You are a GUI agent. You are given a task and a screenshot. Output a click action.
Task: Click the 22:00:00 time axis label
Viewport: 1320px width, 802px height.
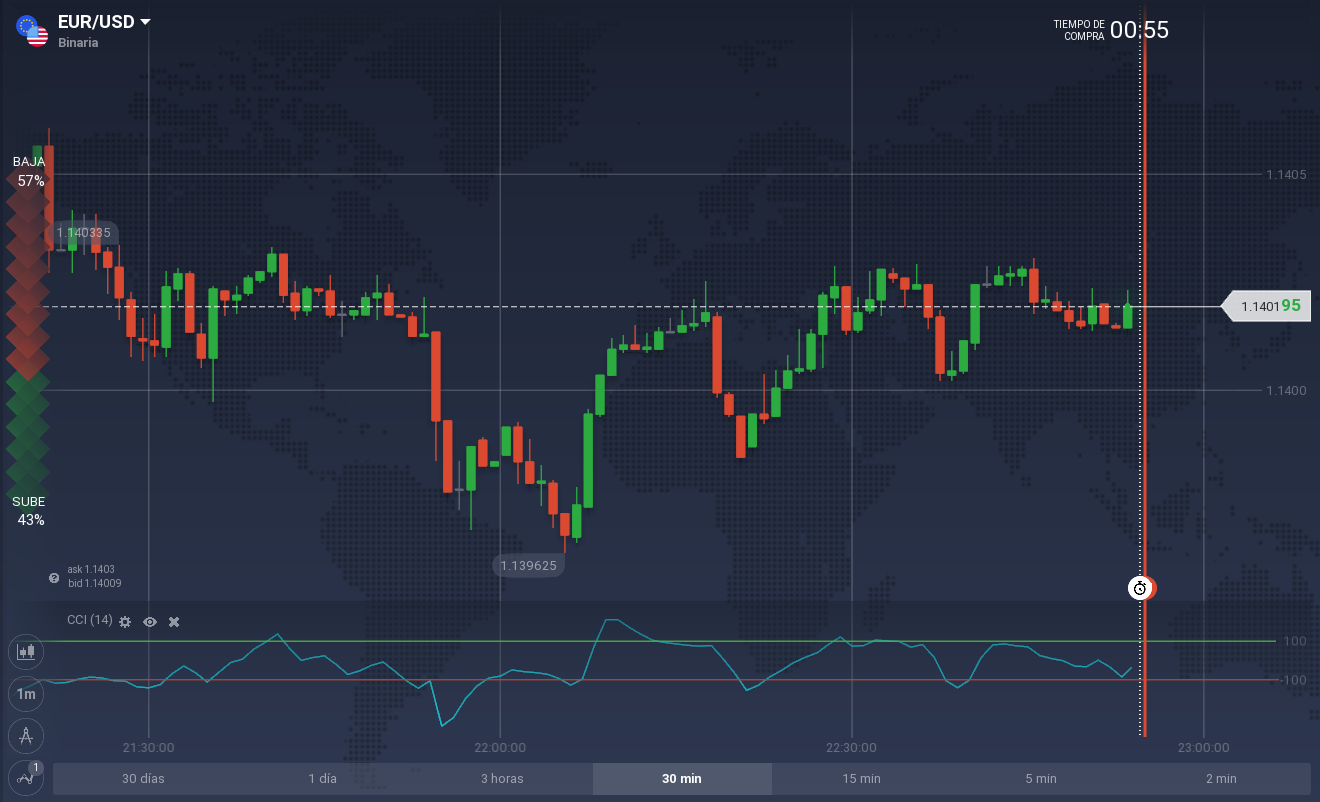pyautogui.click(x=500, y=747)
